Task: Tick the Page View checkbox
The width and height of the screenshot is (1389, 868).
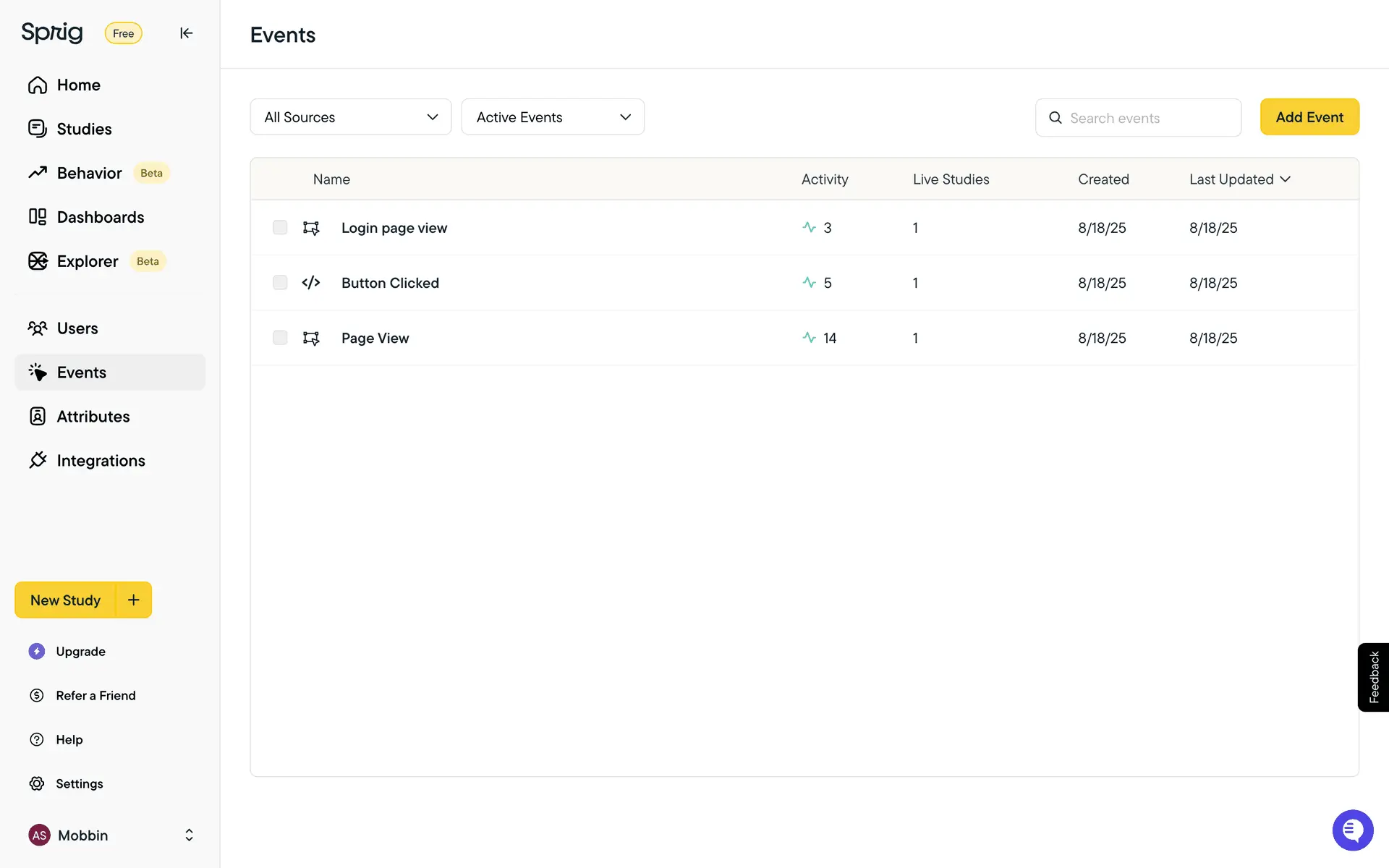Action: 280,338
